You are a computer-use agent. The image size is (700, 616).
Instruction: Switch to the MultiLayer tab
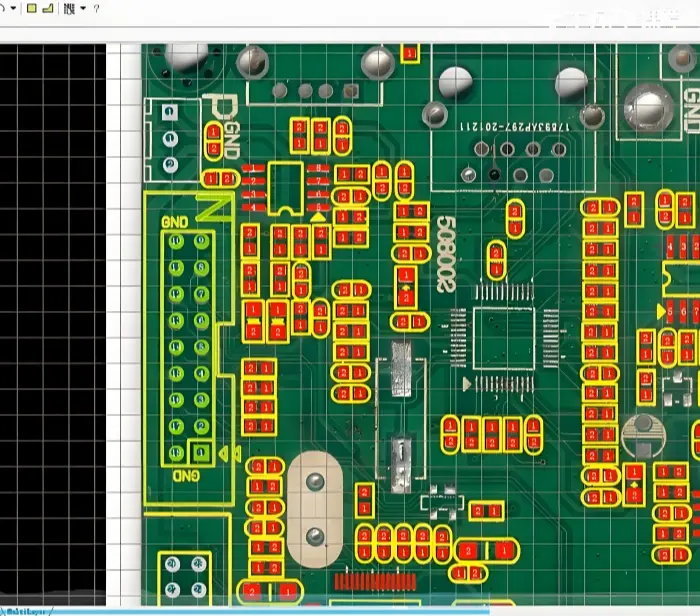click(x=27, y=610)
